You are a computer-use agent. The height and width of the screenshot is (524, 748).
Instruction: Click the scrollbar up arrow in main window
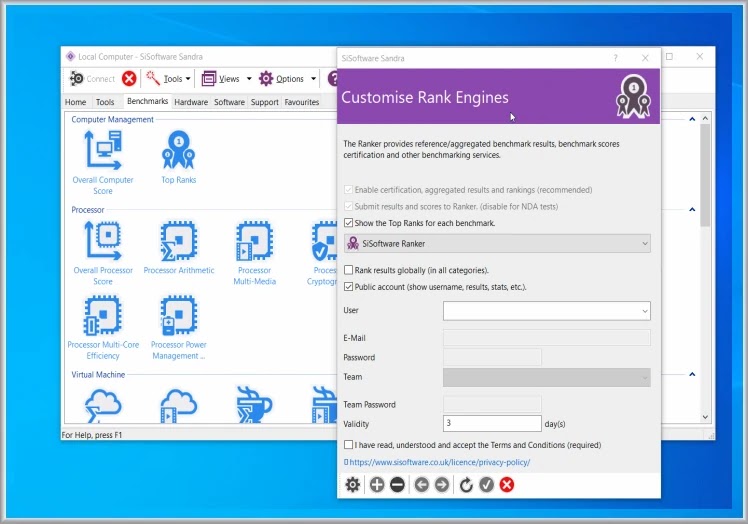click(705, 117)
